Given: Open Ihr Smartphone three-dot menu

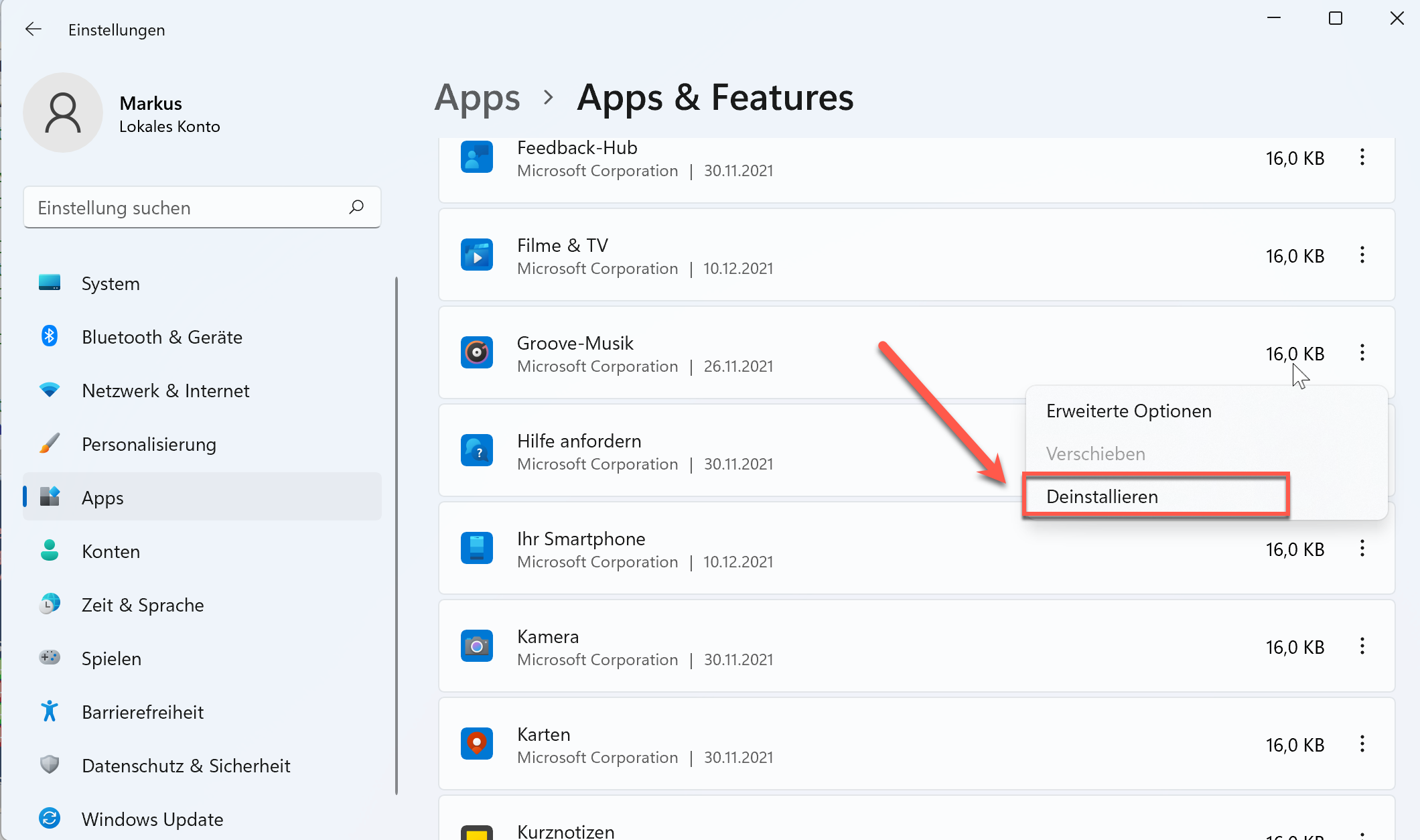Looking at the screenshot, I should [x=1362, y=549].
